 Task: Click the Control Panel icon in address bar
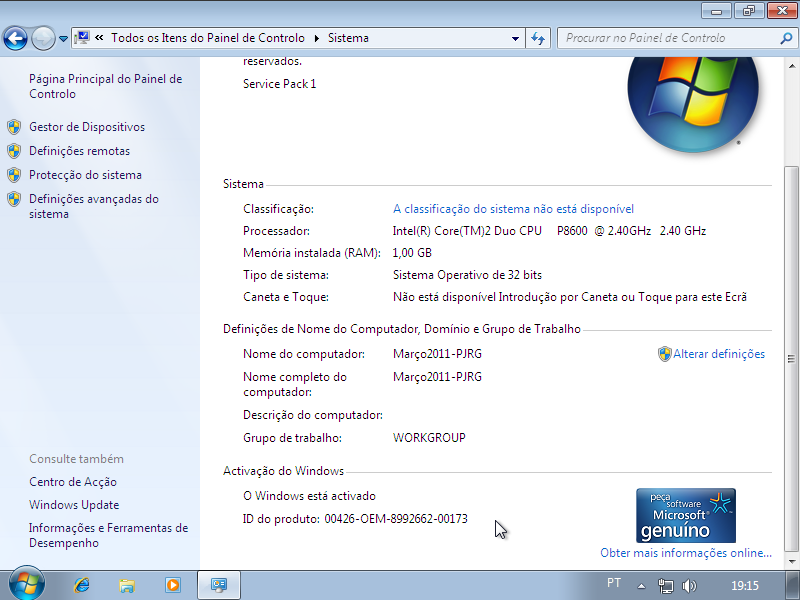coord(82,38)
